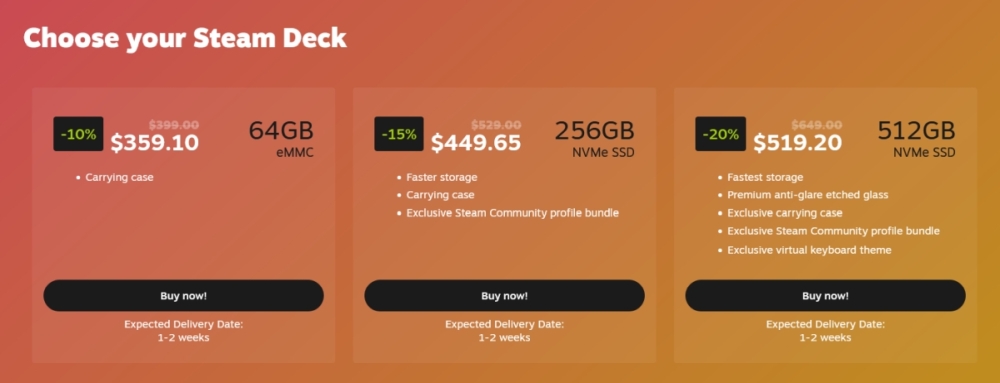Click 'Faster storage' bullet in 256GB card
The width and height of the screenshot is (1000, 383).
(441, 177)
